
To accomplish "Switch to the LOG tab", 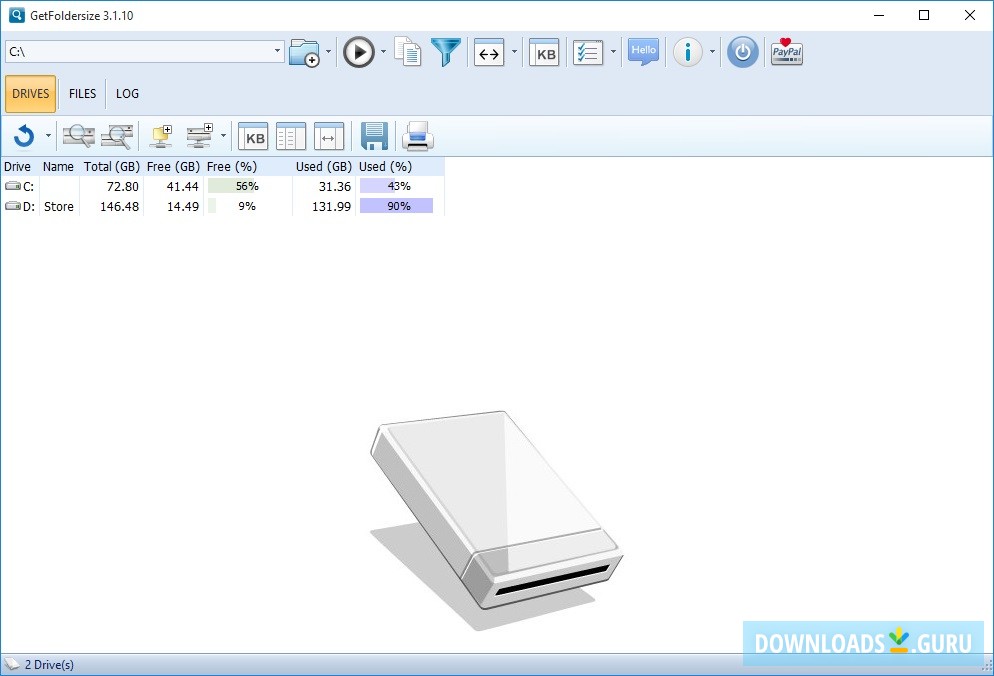I will pos(127,94).
